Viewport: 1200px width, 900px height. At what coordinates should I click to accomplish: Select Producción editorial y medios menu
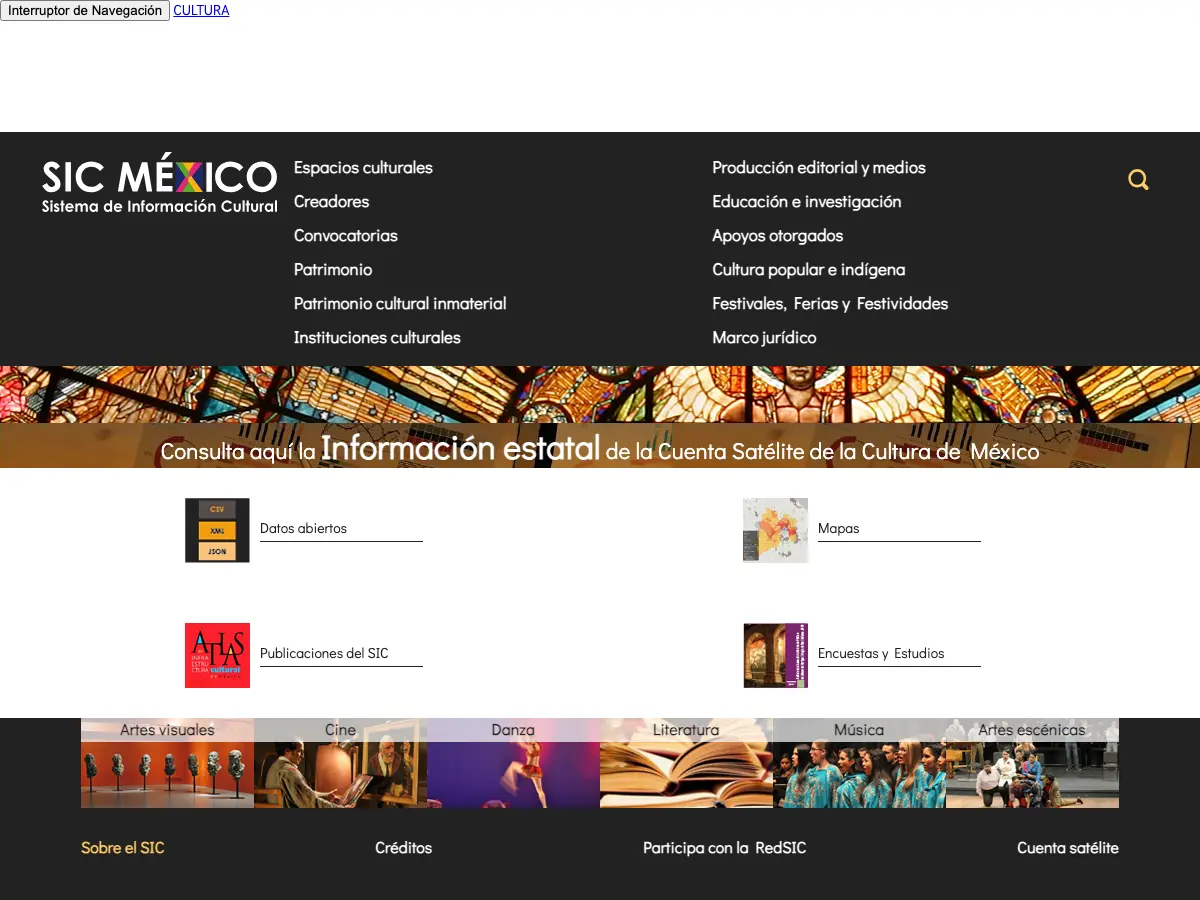click(x=819, y=168)
